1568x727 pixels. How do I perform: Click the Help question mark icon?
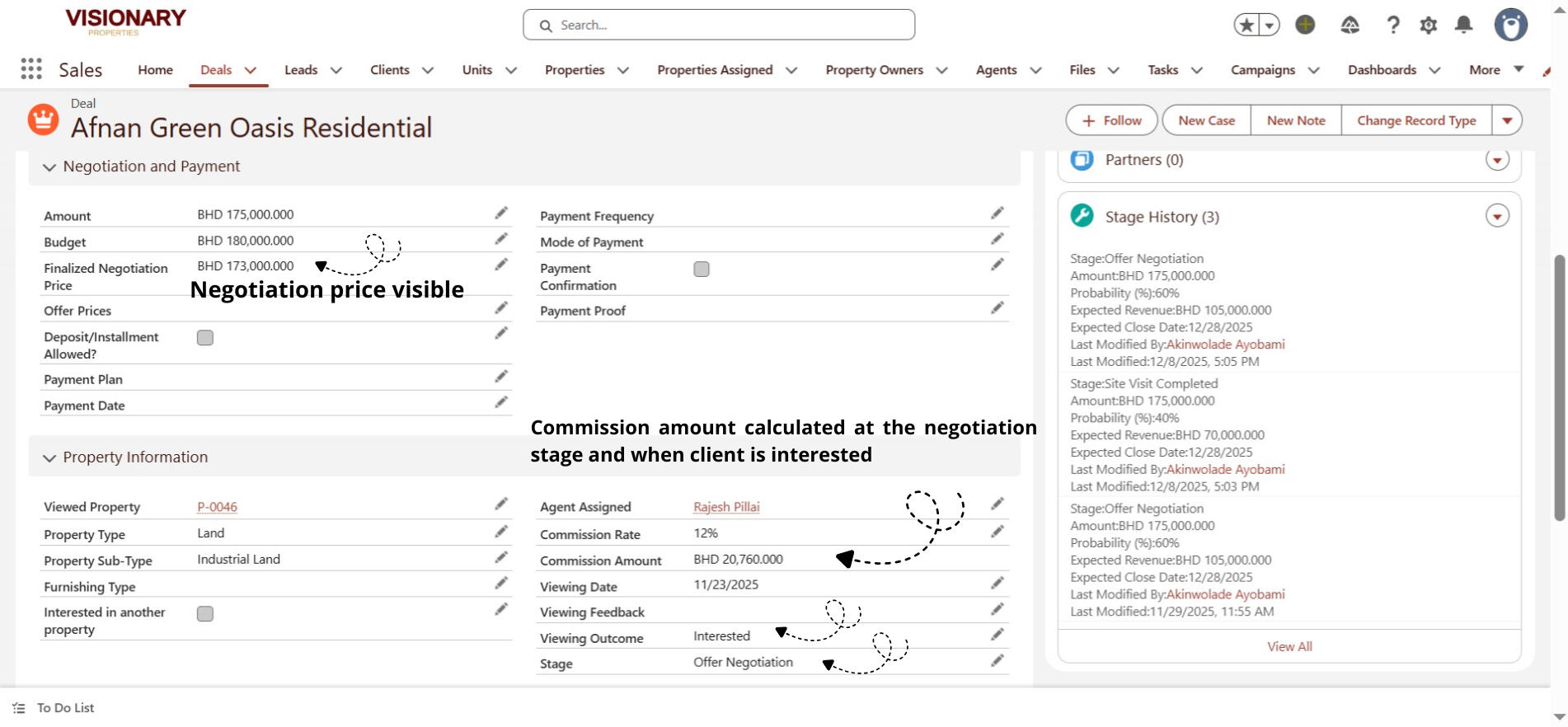tap(1392, 26)
